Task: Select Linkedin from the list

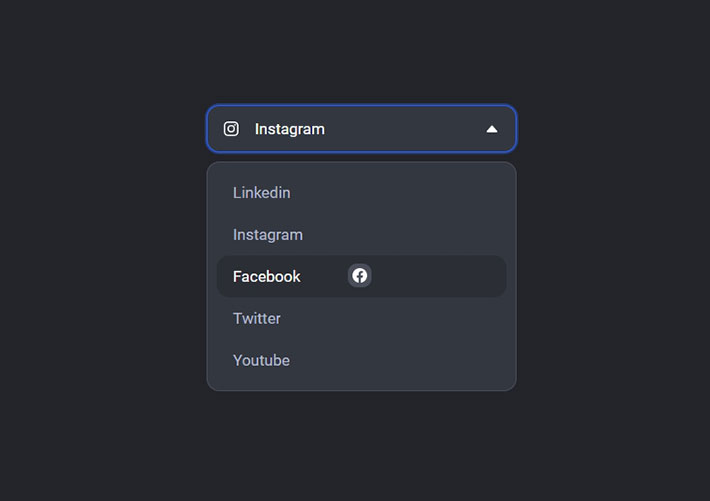Action: [x=262, y=192]
